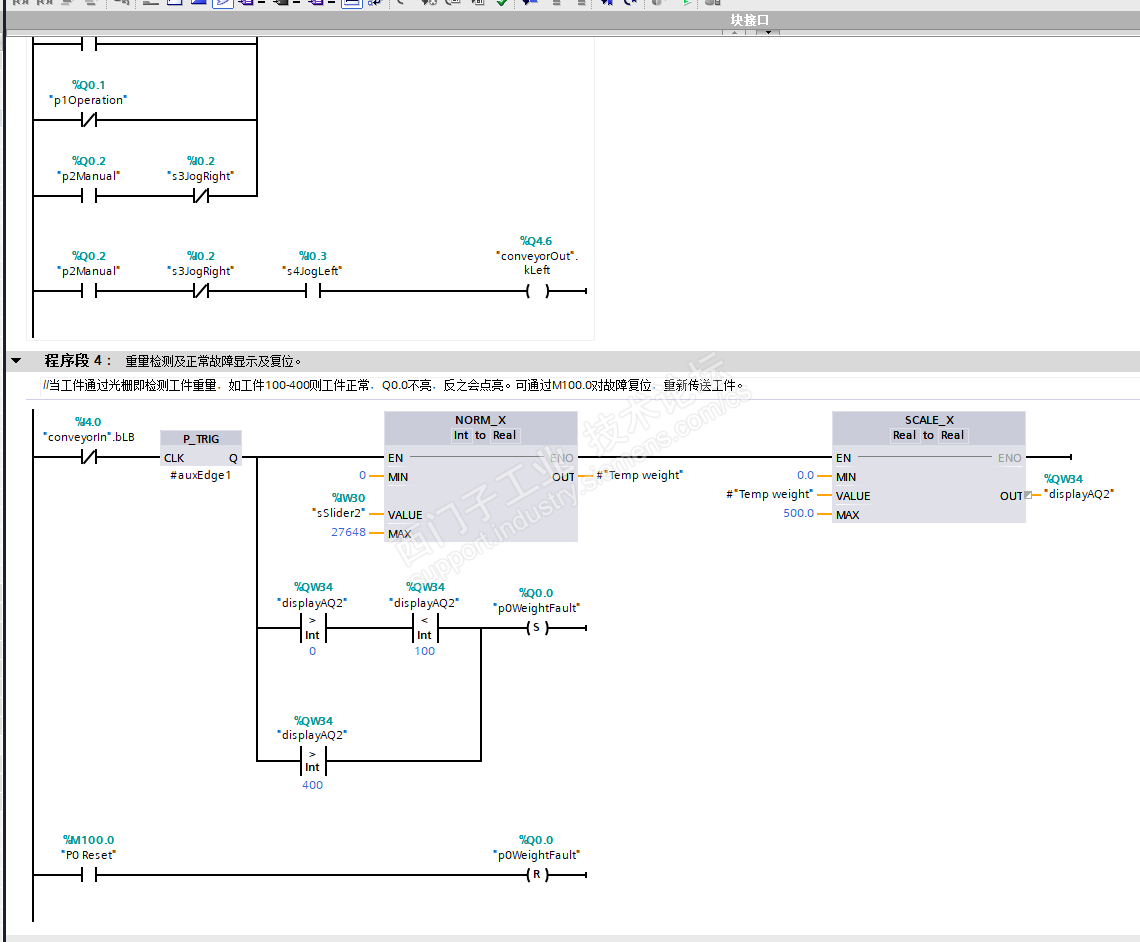
Task: Click the %I4.0 address label
Action: tap(88, 422)
